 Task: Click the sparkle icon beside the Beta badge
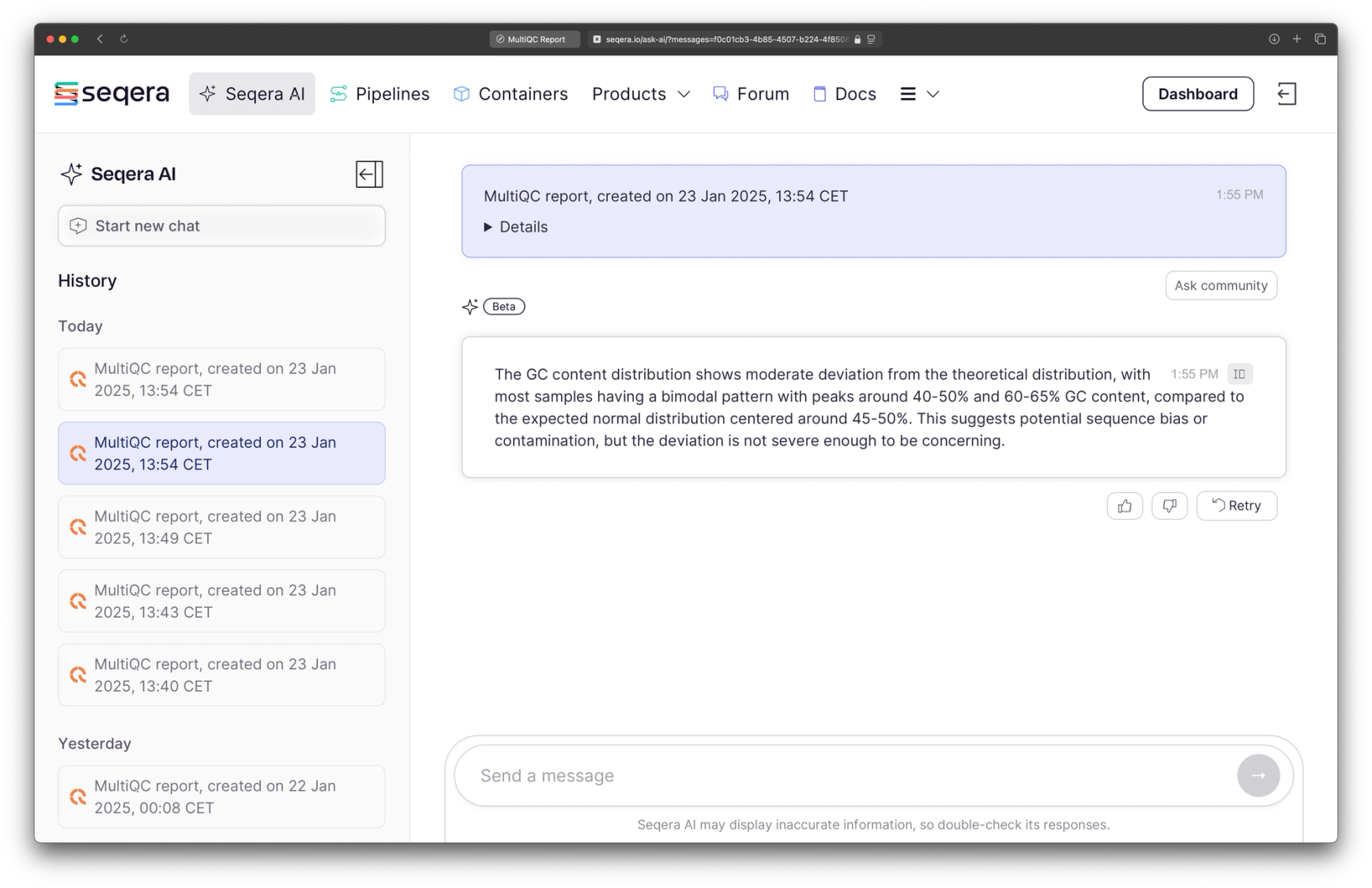(470, 307)
